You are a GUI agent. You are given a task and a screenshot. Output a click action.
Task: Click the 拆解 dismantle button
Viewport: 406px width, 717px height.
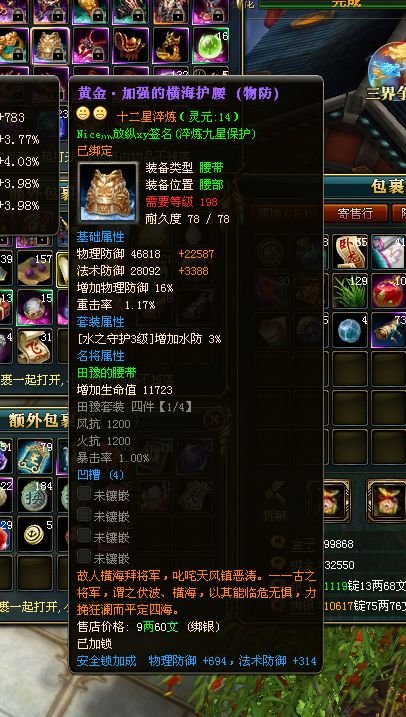pos(274,502)
